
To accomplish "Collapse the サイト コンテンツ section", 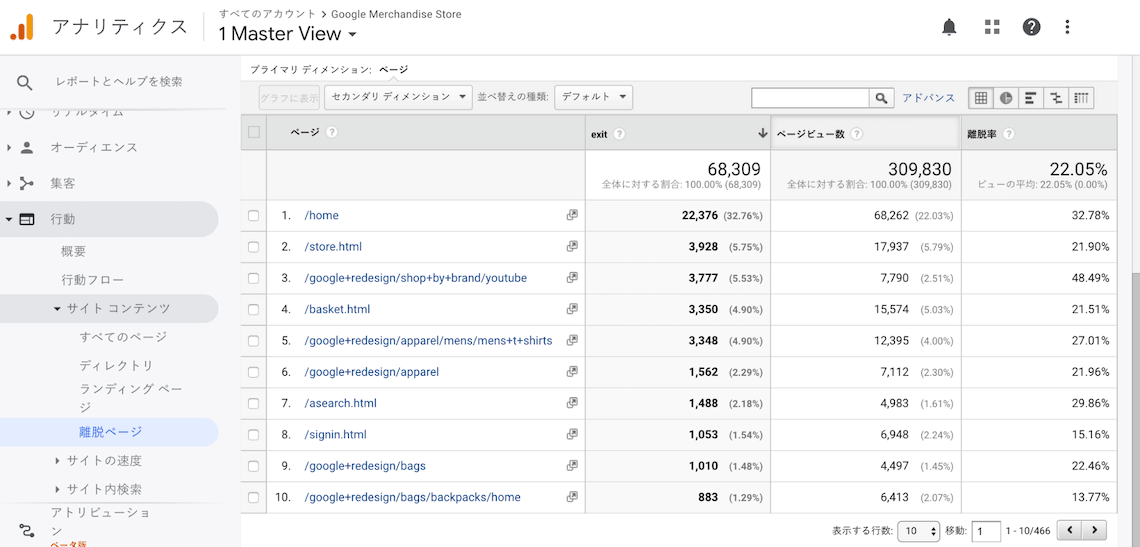I will [57, 309].
